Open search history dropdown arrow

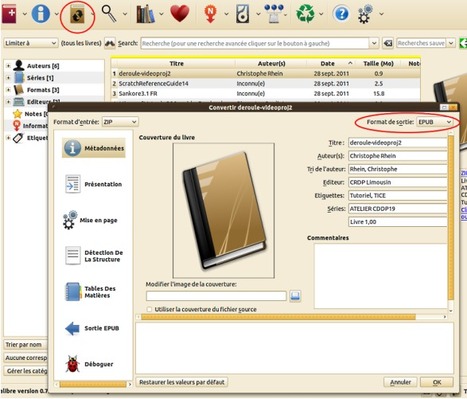tap(374, 43)
